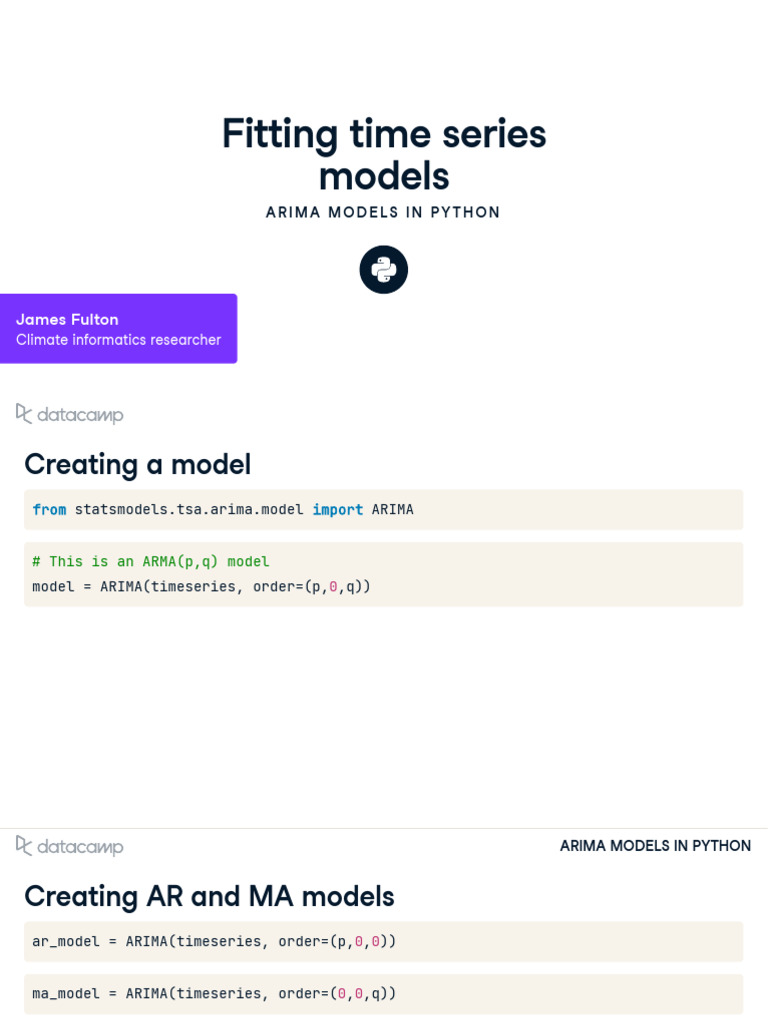This screenshot has width=768, height=1024.
Task: Click the "Creating a model" heading
Action: [x=137, y=464]
